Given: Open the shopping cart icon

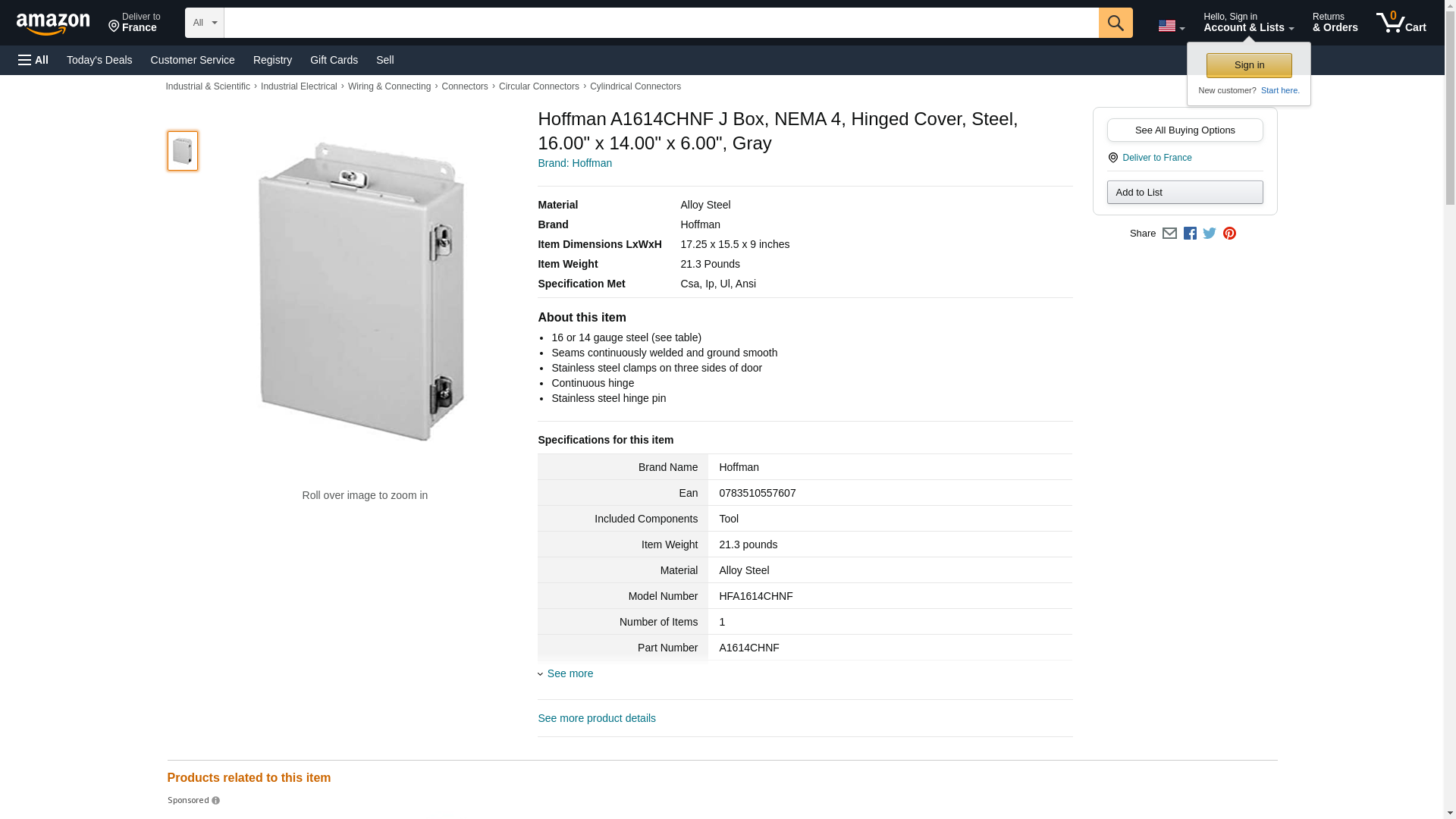Looking at the screenshot, I should 1400,23.
